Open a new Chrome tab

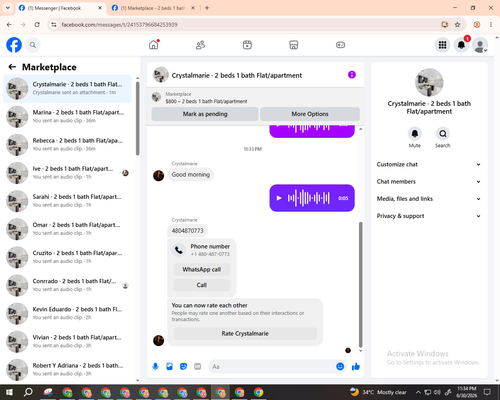tap(207, 8)
